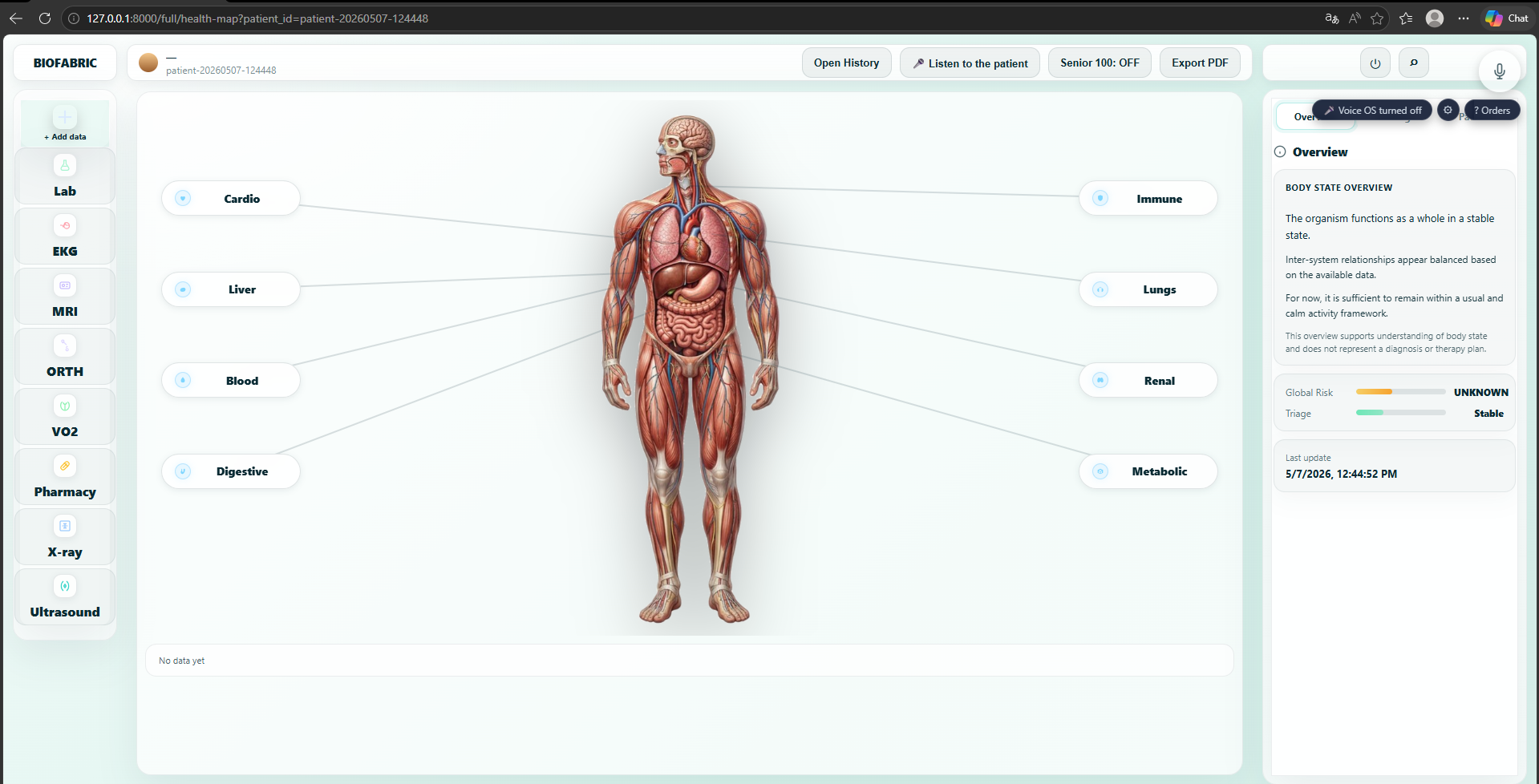Select the Immune system node
The height and width of the screenshot is (784, 1539).
1148,199
